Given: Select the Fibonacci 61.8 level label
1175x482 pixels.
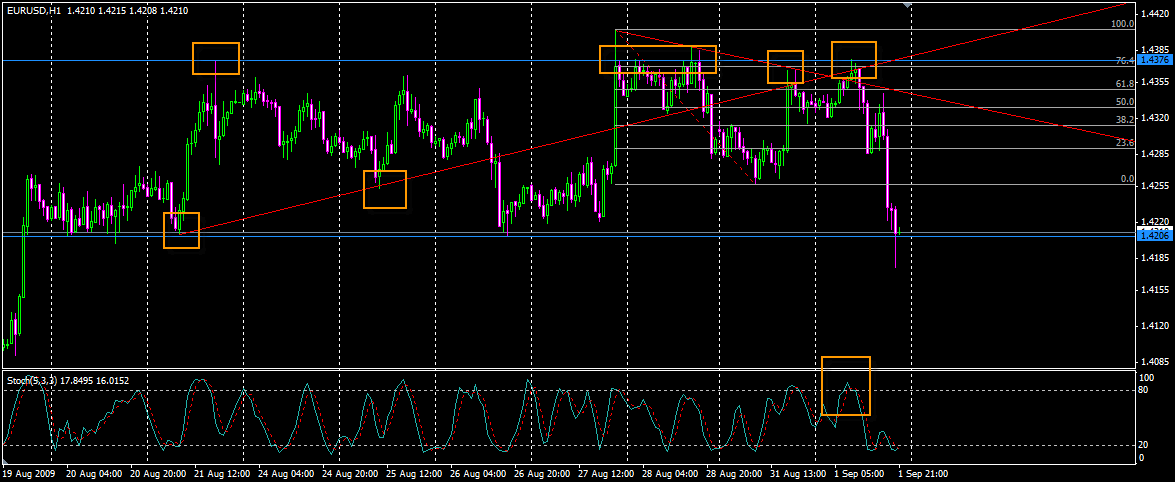Looking at the screenshot, I should coord(1124,84).
